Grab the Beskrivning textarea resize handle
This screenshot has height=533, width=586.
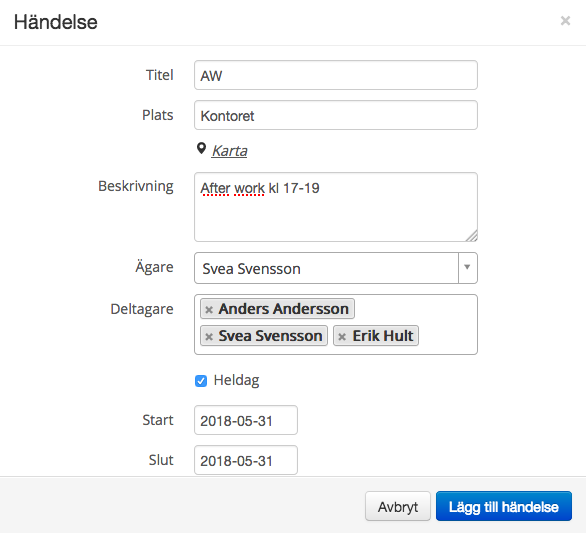(x=472, y=236)
